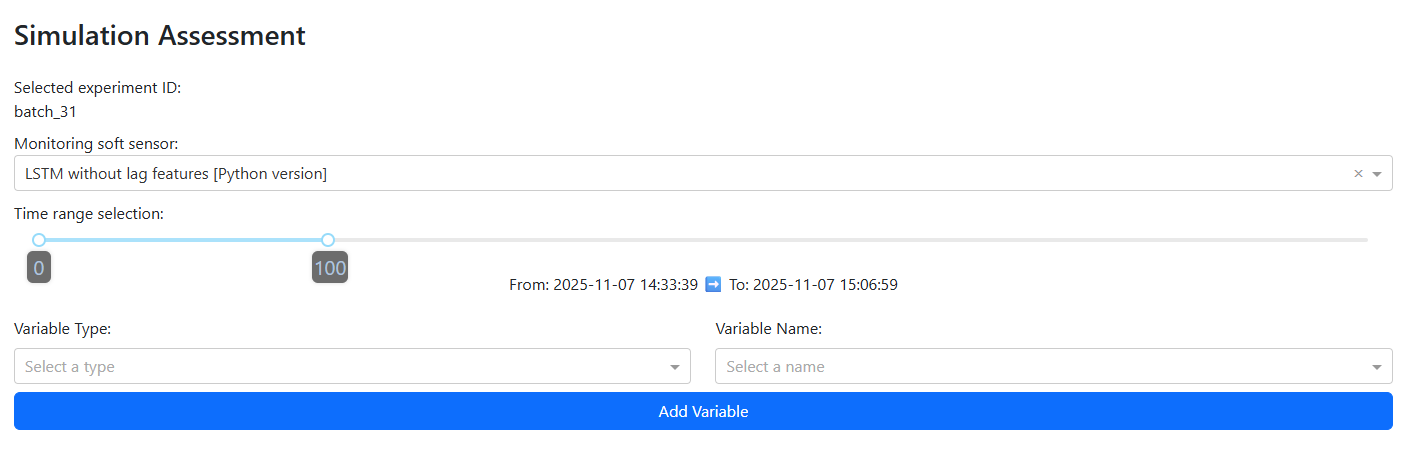
Task: Click the right slider handle at 100
Action: pyautogui.click(x=328, y=240)
